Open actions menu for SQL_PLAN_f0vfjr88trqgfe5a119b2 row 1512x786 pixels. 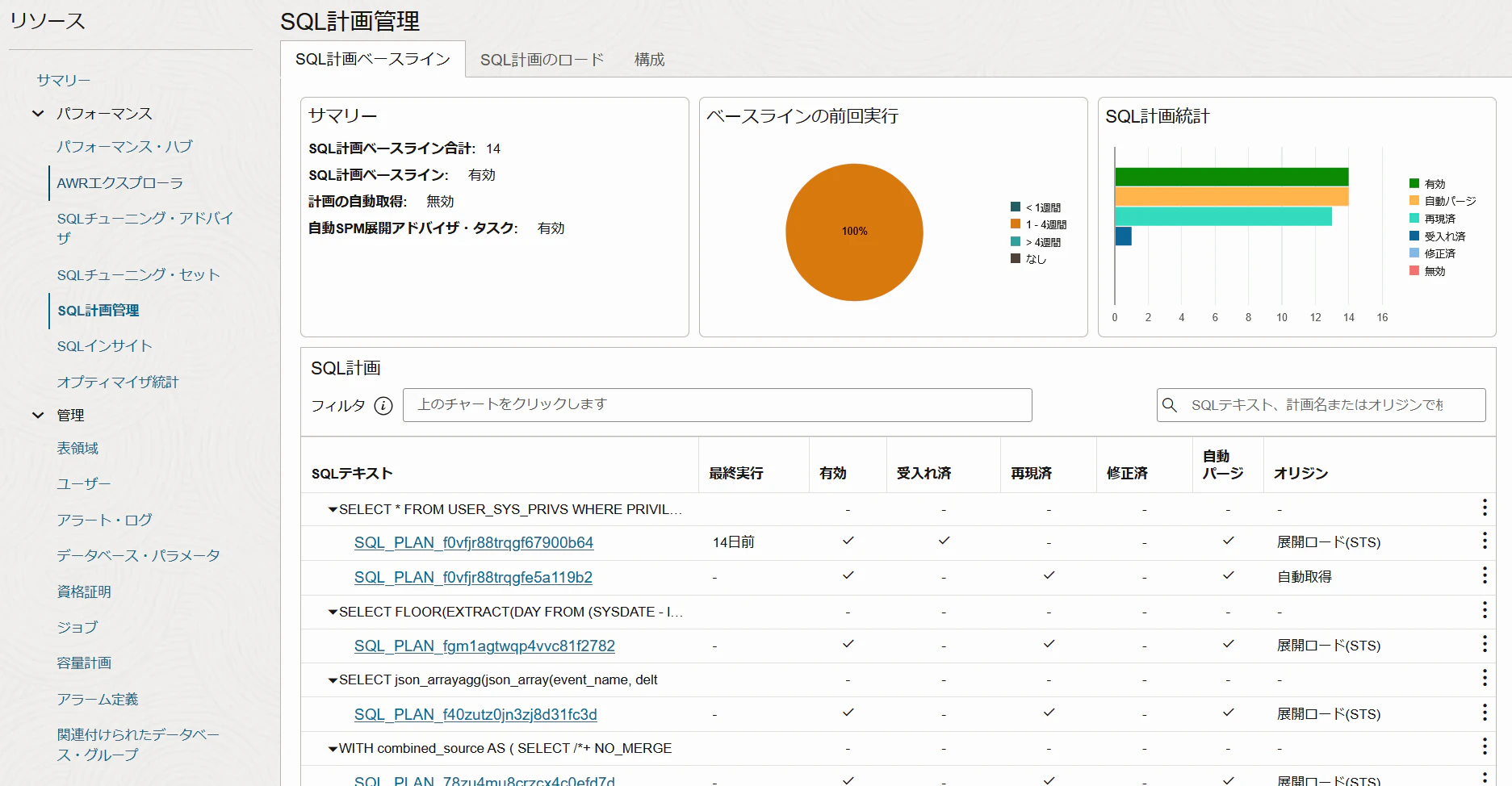(x=1484, y=576)
